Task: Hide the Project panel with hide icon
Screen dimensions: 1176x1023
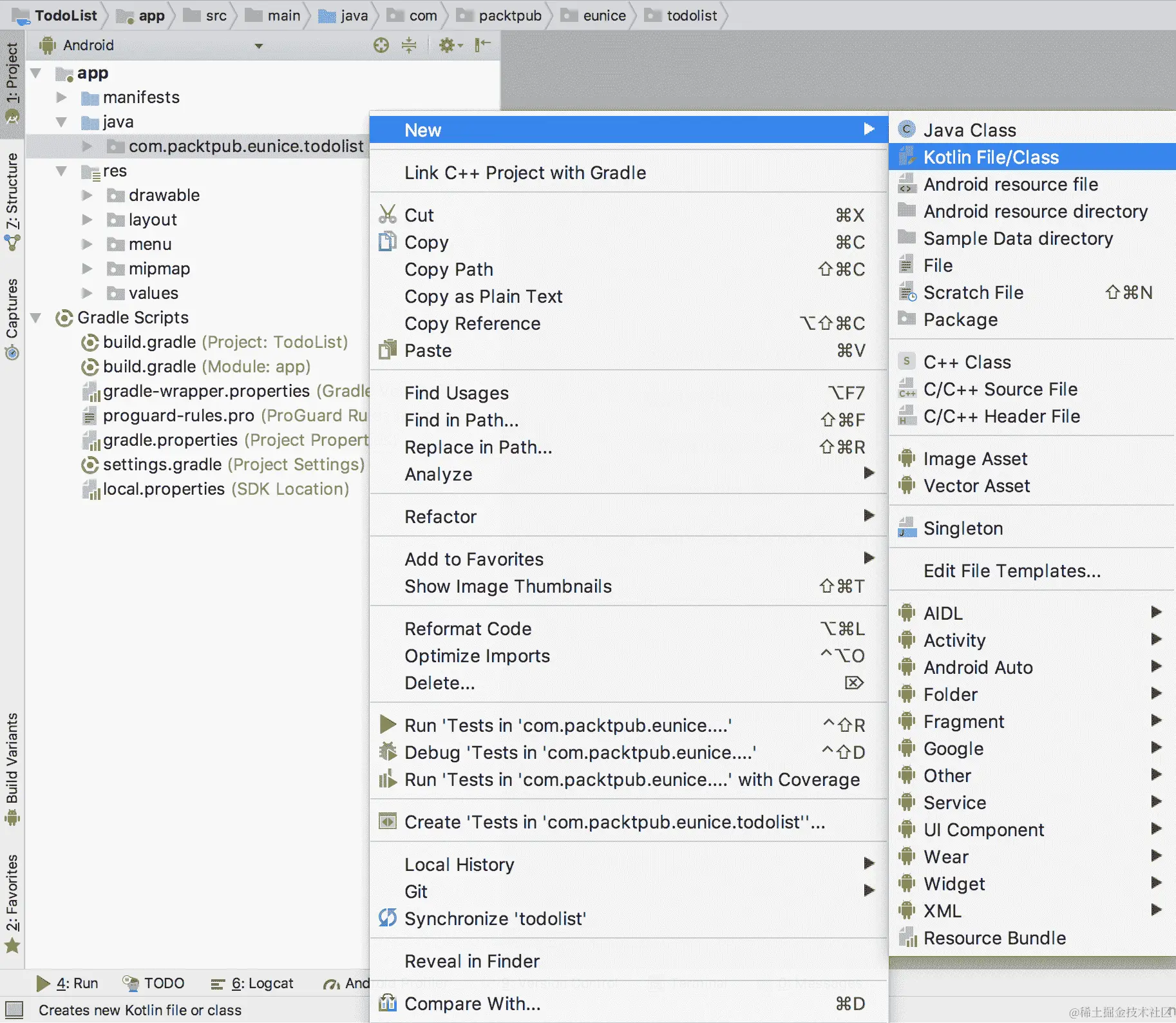Action: click(482, 45)
